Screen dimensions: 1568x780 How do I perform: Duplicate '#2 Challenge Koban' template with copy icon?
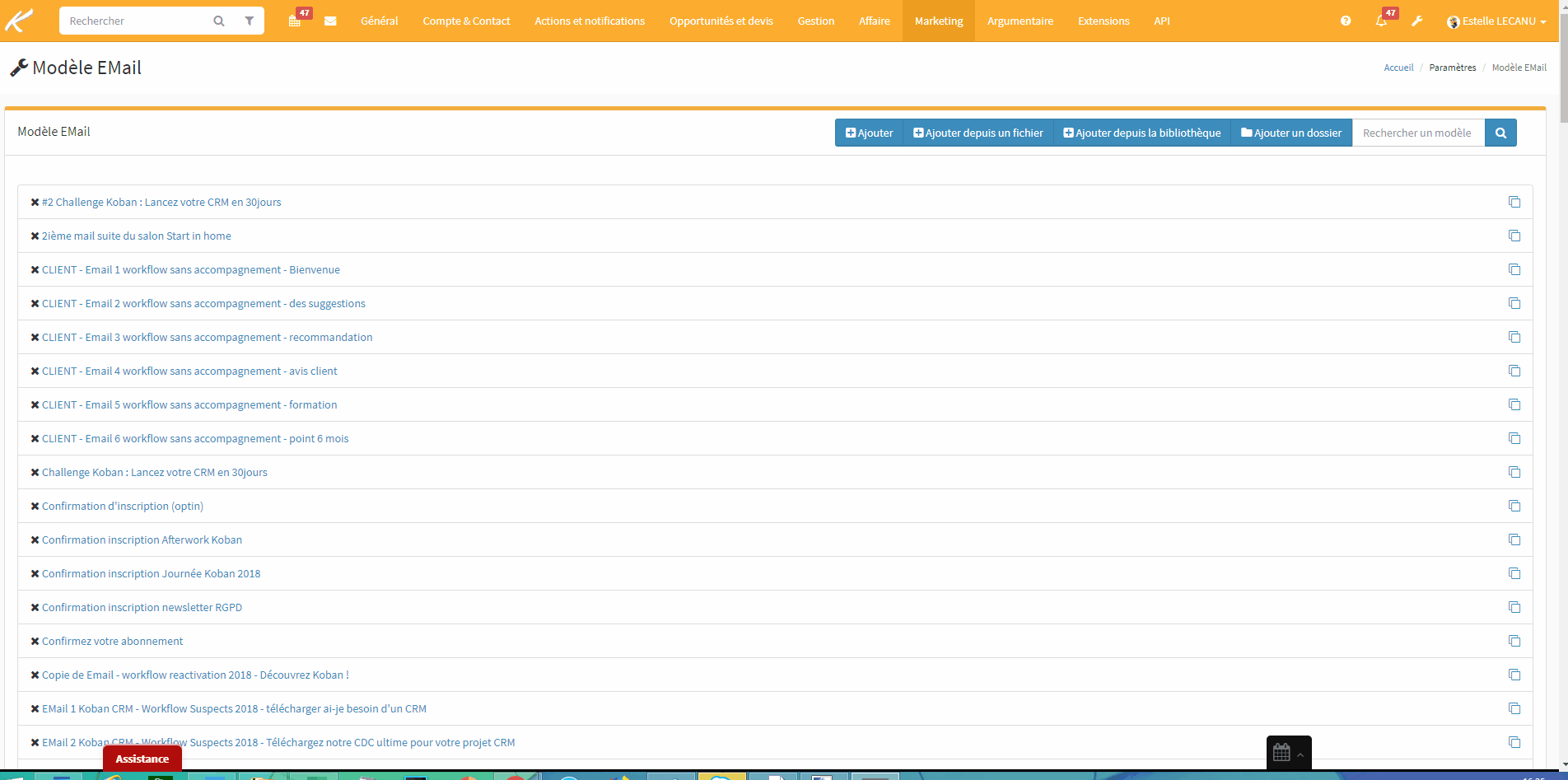pyautogui.click(x=1514, y=202)
